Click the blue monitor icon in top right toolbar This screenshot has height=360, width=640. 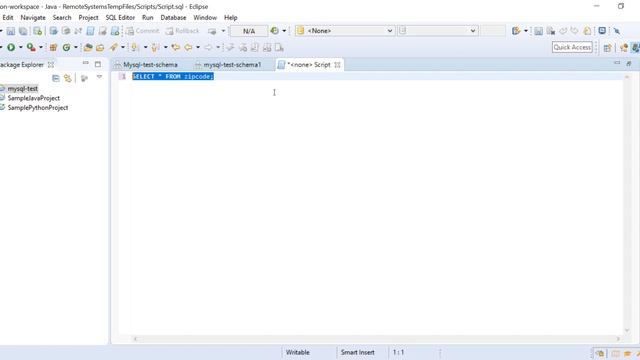(x=602, y=31)
